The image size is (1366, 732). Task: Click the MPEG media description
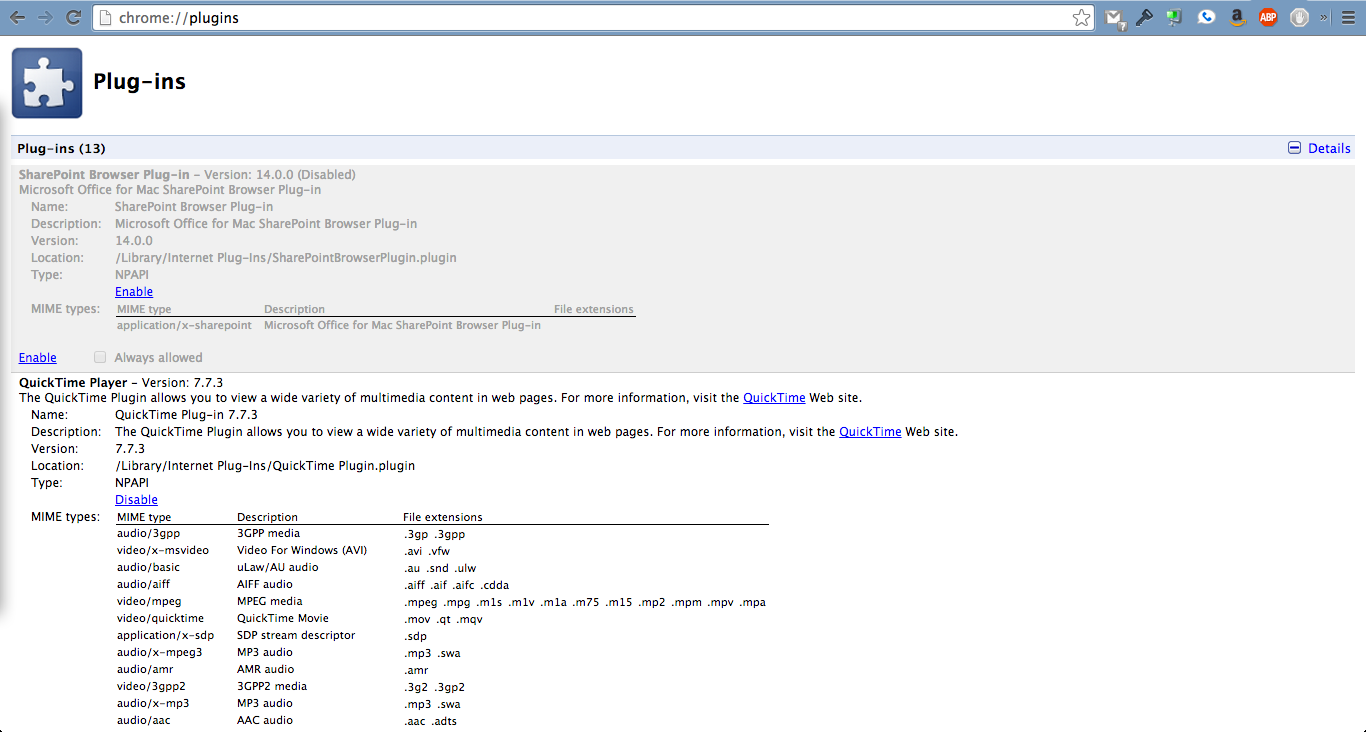tap(270, 602)
